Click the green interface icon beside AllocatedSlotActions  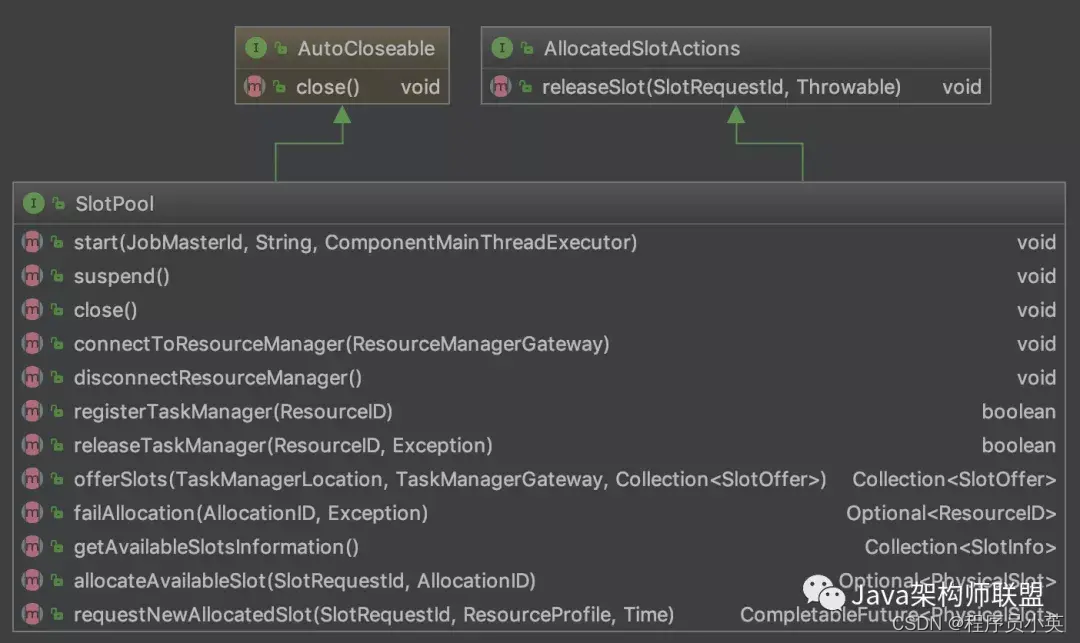click(x=502, y=48)
